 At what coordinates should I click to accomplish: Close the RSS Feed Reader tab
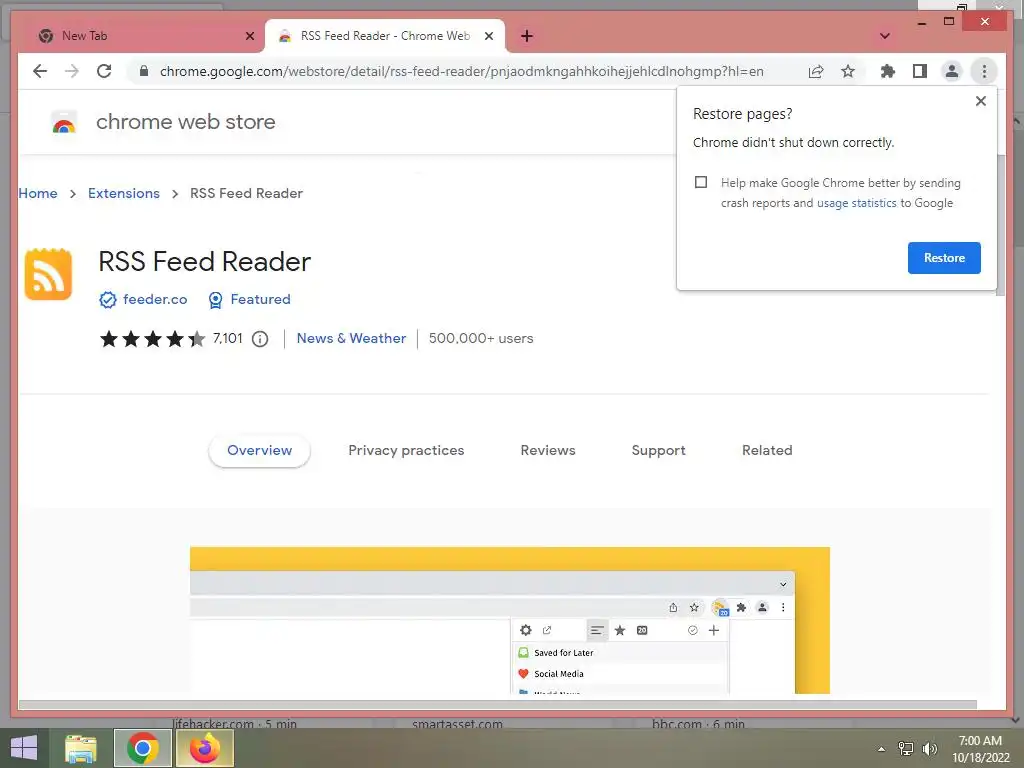pos(488,36)
